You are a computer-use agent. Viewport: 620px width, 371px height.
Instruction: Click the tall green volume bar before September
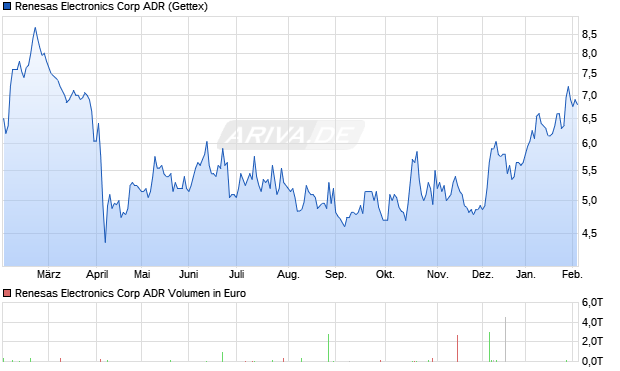pos(328,348)
